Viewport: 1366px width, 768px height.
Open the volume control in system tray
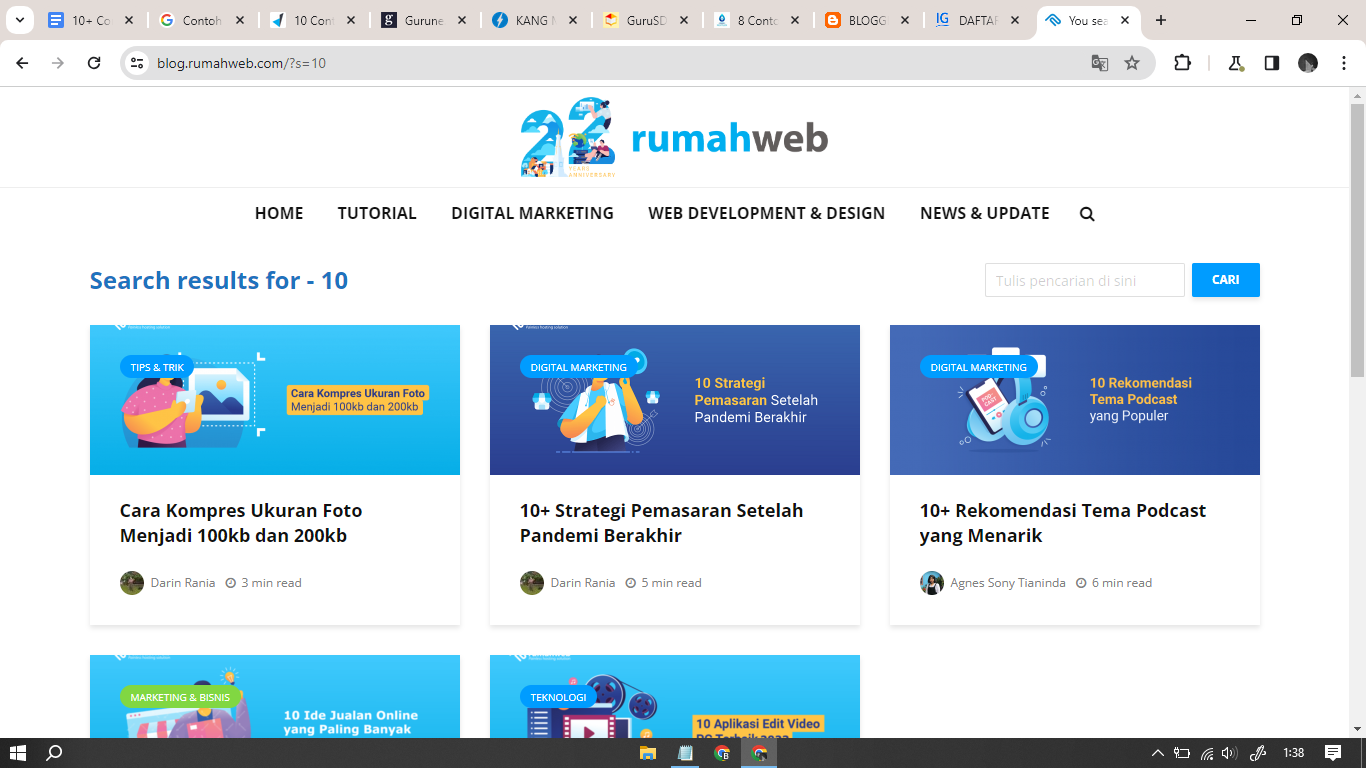(1229, 753)
